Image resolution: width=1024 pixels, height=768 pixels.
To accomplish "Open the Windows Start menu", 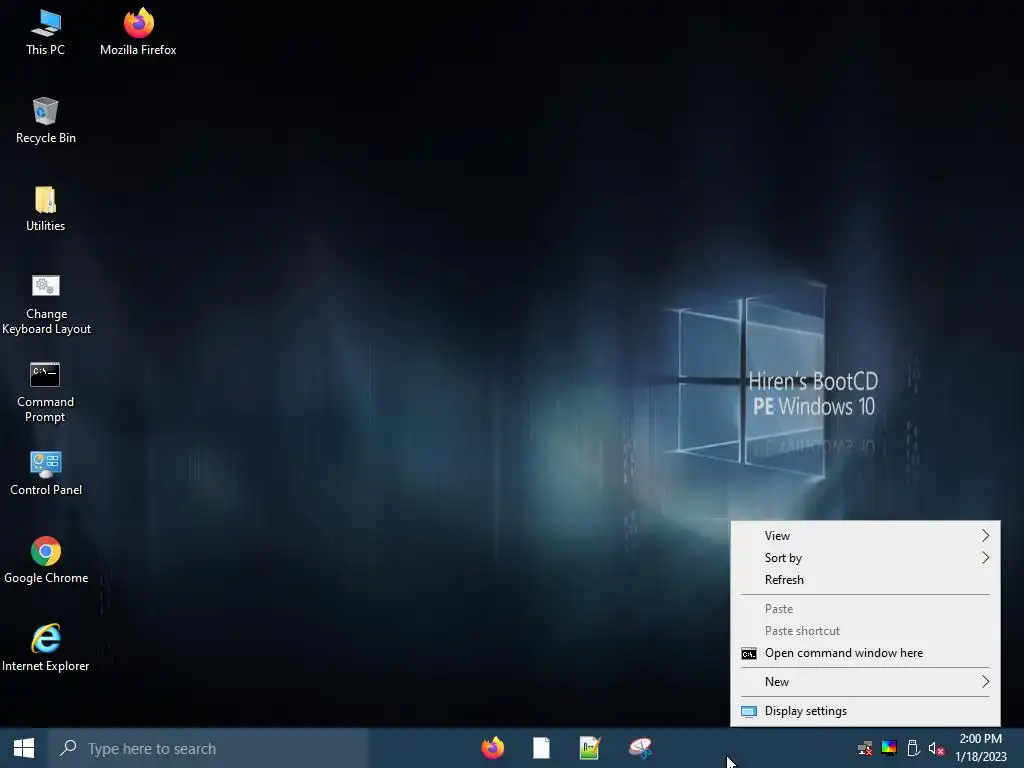I will point(24,748).
